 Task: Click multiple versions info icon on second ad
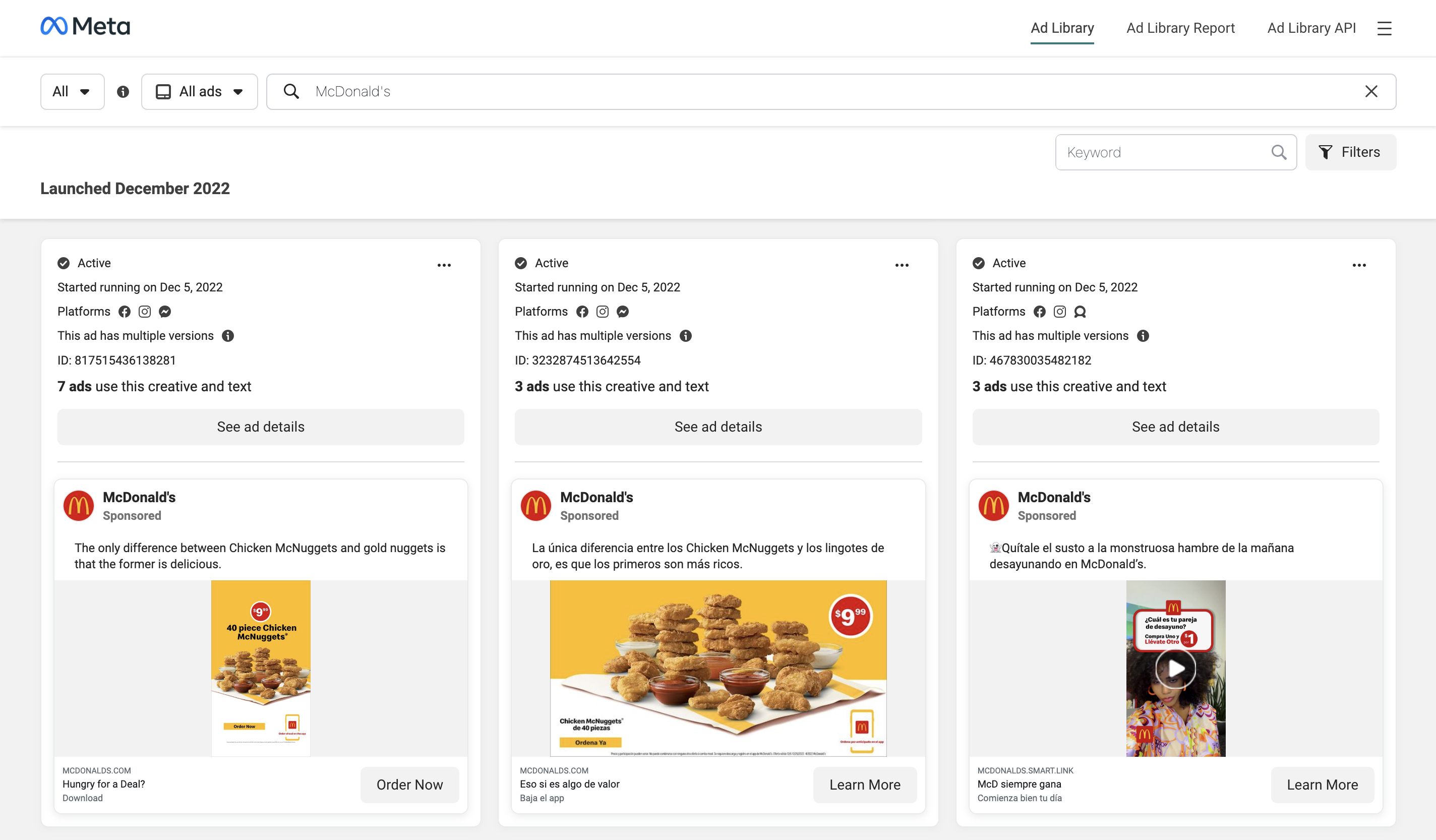pos(686,336)
